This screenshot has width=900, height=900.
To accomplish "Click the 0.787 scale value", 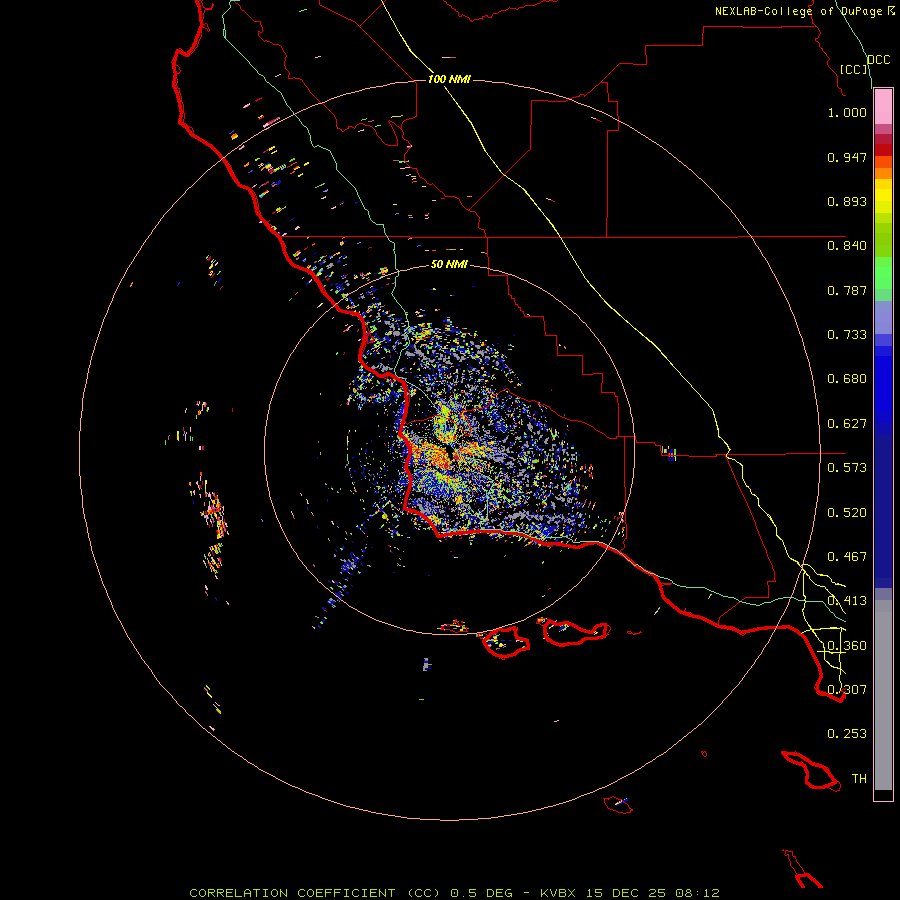I will coord(847,290).
